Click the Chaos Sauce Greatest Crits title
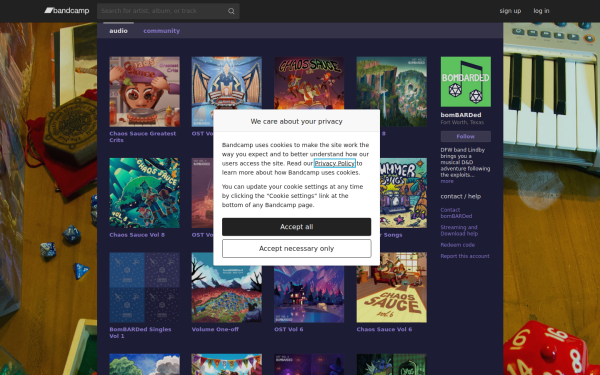Image resolution: width=600 pixels, height=375 pixels. click(x=142, y=137)
